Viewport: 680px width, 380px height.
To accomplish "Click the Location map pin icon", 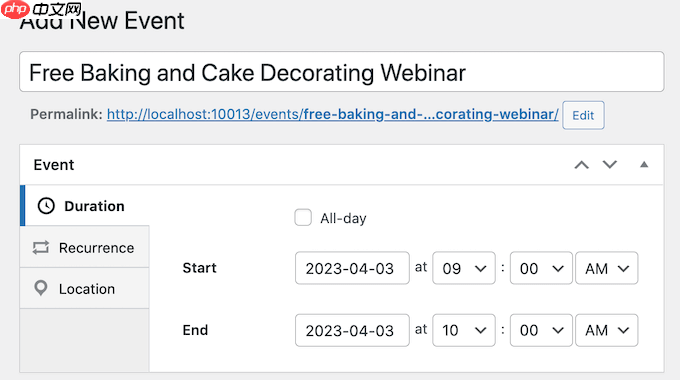I will [x=41, y=288].
